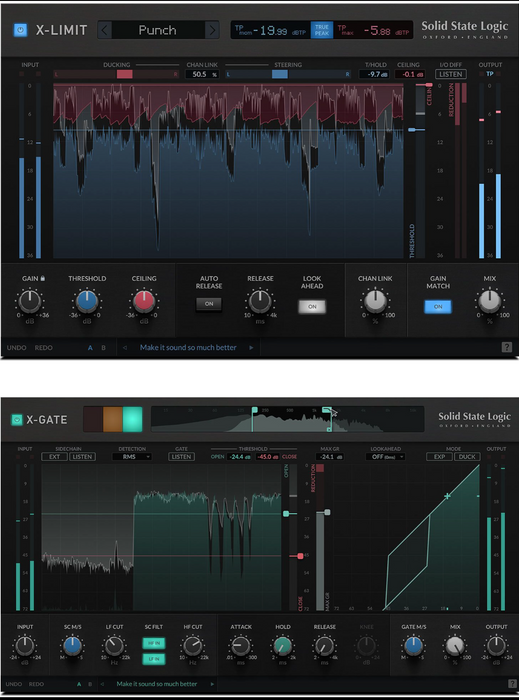Open the Lookahead OFF dropdown
The height and width of the screenshot is (700, 519).
pos(386,457)
